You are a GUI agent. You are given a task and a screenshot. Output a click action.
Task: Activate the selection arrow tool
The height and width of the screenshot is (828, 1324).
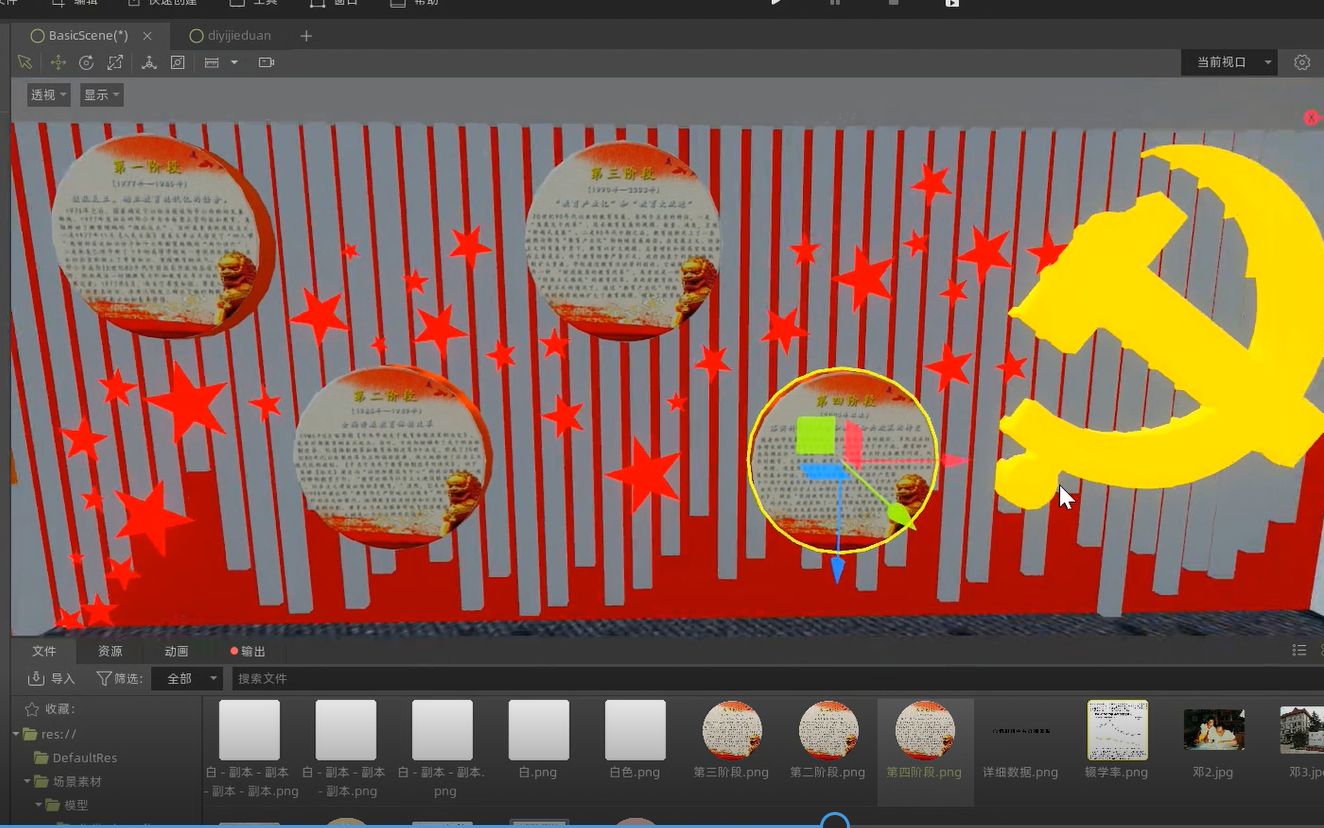click(x=24, y=62)
